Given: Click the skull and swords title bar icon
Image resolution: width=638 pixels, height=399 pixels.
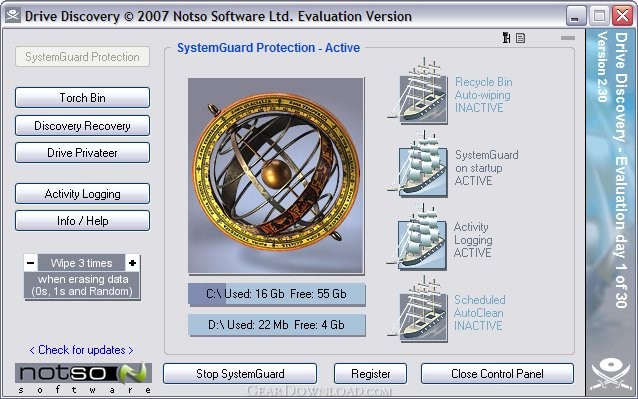Looking at the screenshot, I should pos(13,15).
